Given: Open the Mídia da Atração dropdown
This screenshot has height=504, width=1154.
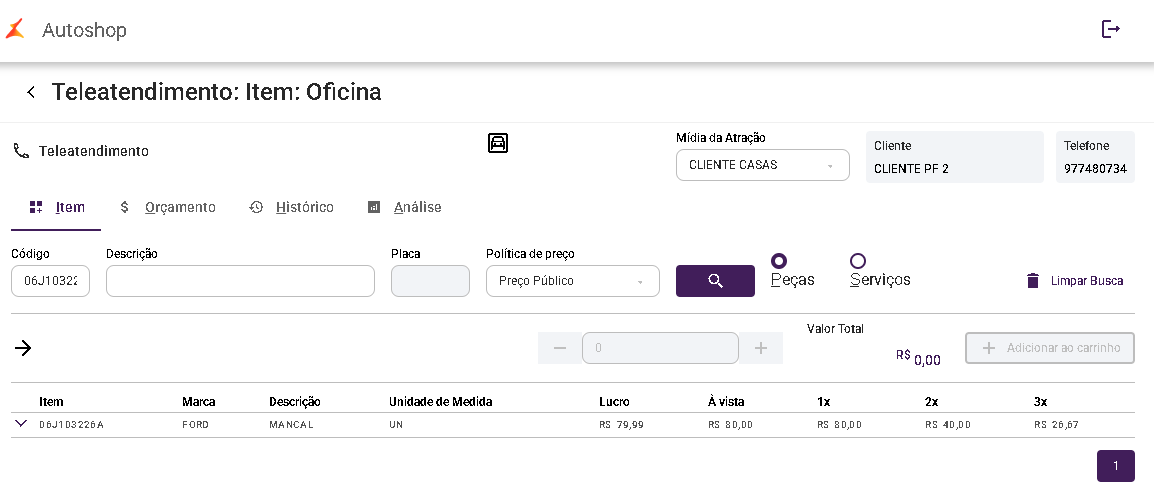Looking at the screenshot, I should (x=762, y=165).
